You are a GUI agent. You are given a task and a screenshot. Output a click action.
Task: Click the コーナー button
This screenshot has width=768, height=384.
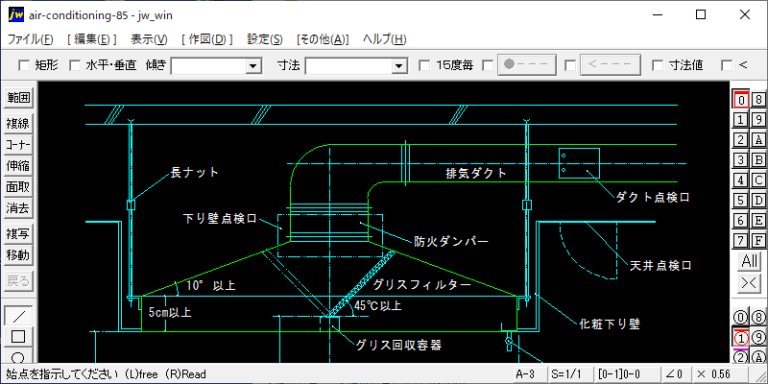point(18,145)
